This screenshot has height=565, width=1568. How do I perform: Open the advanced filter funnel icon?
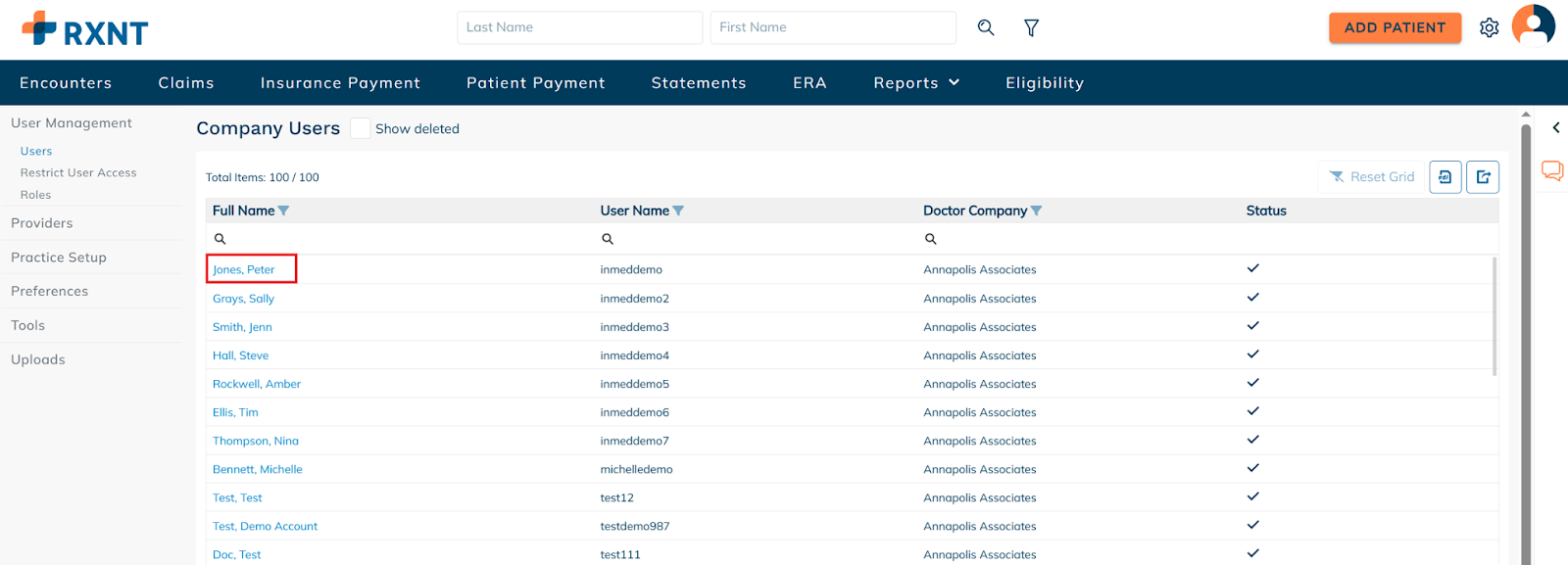(x=1031, y=27)
